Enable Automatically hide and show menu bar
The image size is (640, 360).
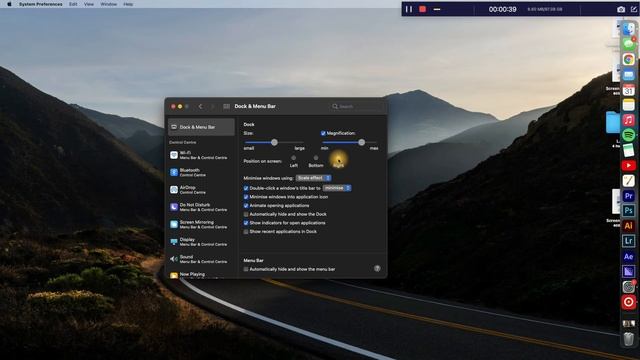(246, 269)
